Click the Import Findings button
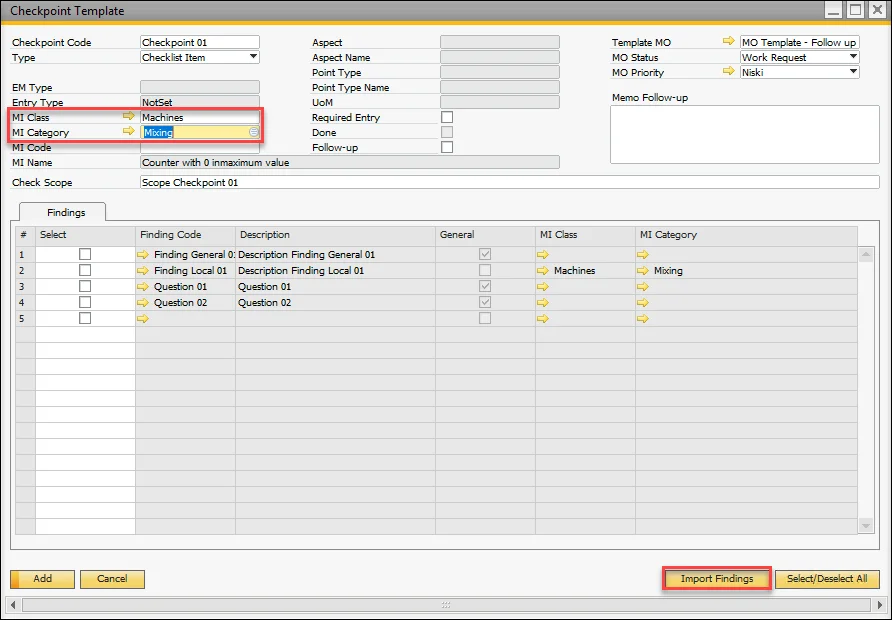This screenshot has height=620, width=892. point(717,579)
